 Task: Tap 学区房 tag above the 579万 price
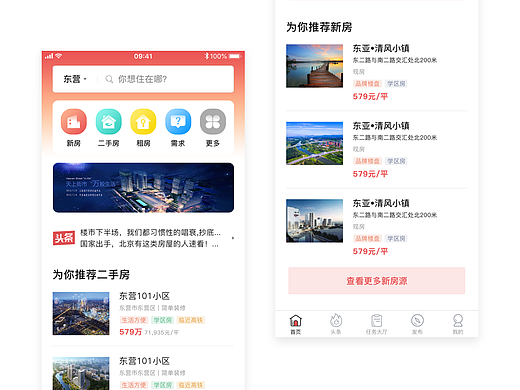162,320
